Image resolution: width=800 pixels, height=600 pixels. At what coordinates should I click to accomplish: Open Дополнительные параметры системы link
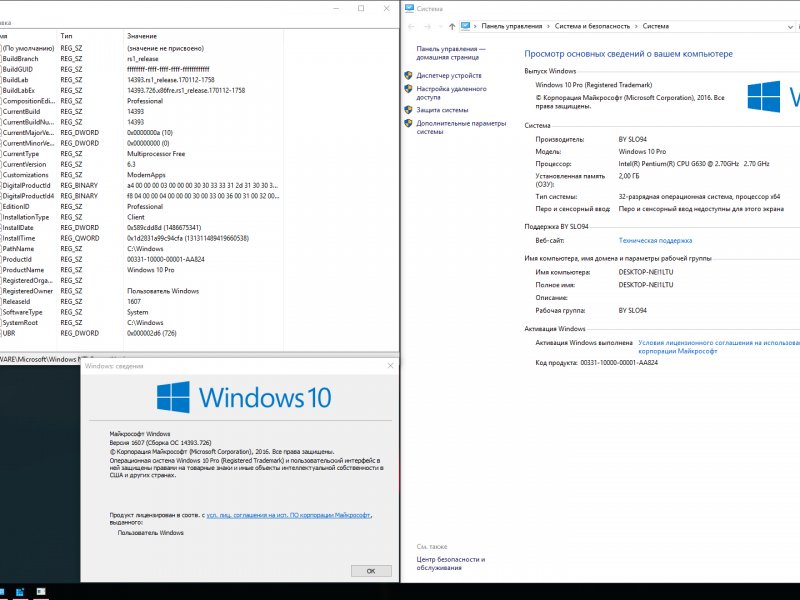[461, 128]
